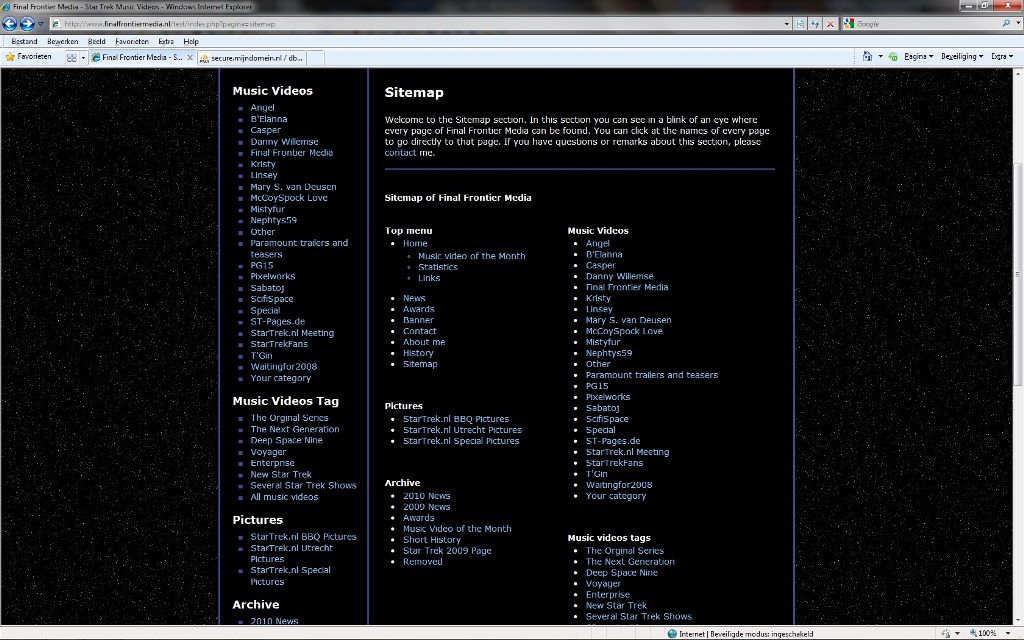Open The Next Generation in sidebar tags
The image size is (1024, 640).
click(x=295, y=429)
